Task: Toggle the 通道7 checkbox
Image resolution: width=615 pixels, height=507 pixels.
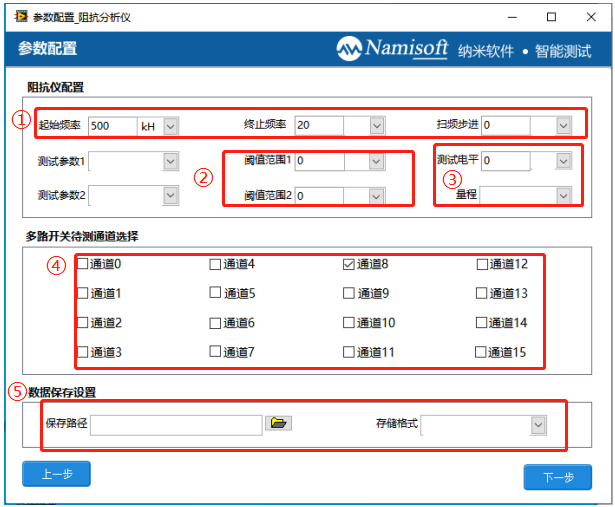Action: click(215, 351)
